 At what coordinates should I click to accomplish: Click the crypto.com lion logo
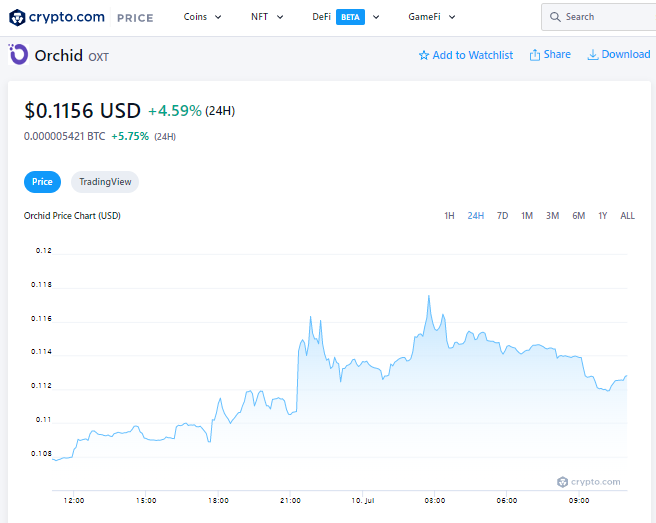click(17, 17)
